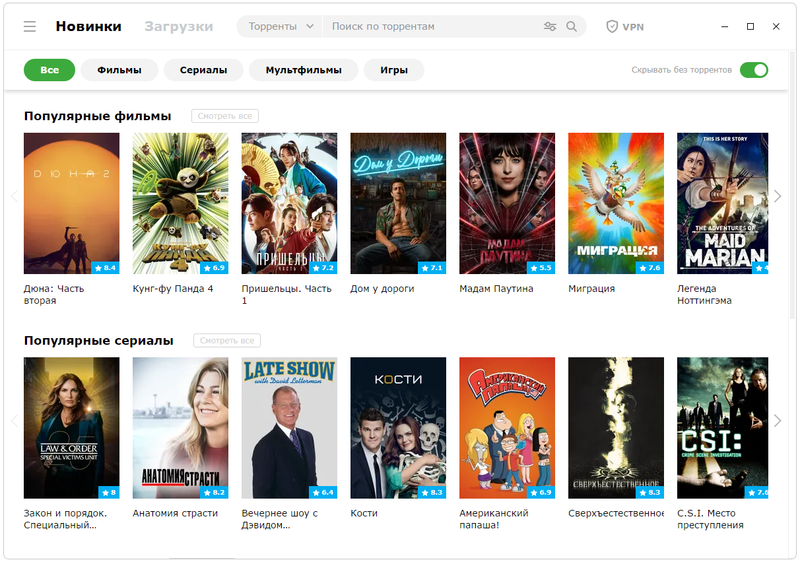Select the Все filter

tap(49, 70)
